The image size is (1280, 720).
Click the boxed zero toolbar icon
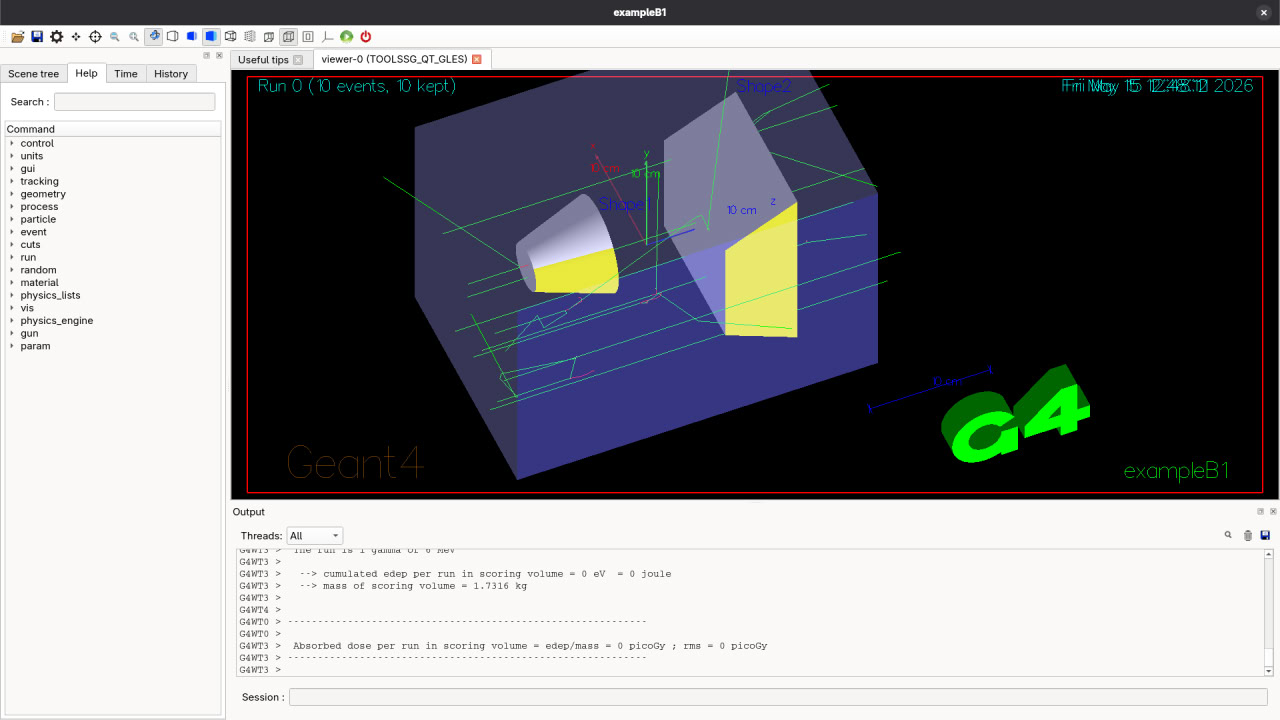click(308, 37)
